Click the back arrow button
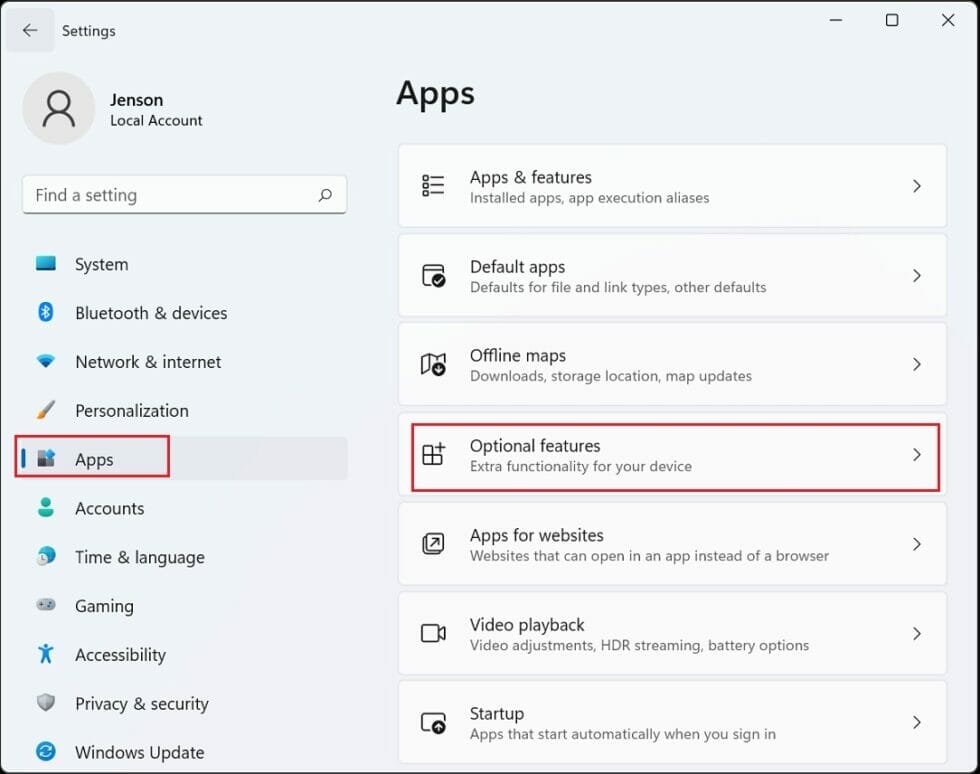Viewport: 980px width, 774px height. pos(30,30)
